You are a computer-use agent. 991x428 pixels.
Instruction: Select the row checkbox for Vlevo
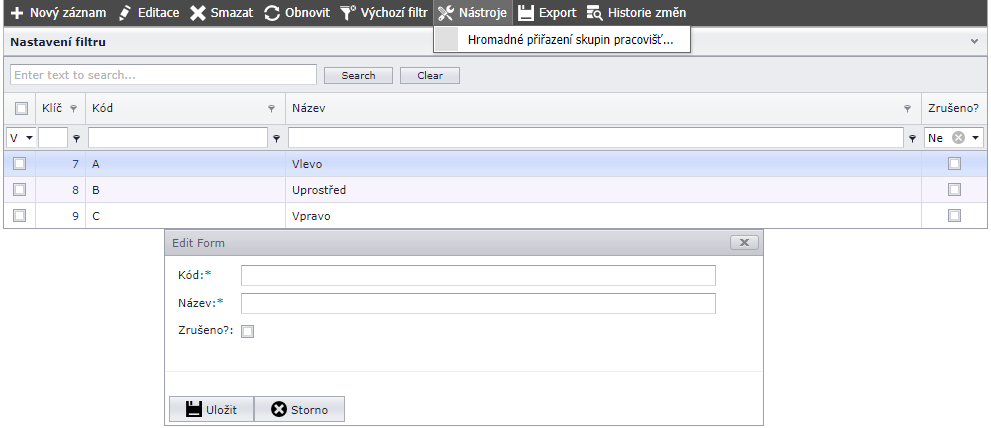pos(20,163)
